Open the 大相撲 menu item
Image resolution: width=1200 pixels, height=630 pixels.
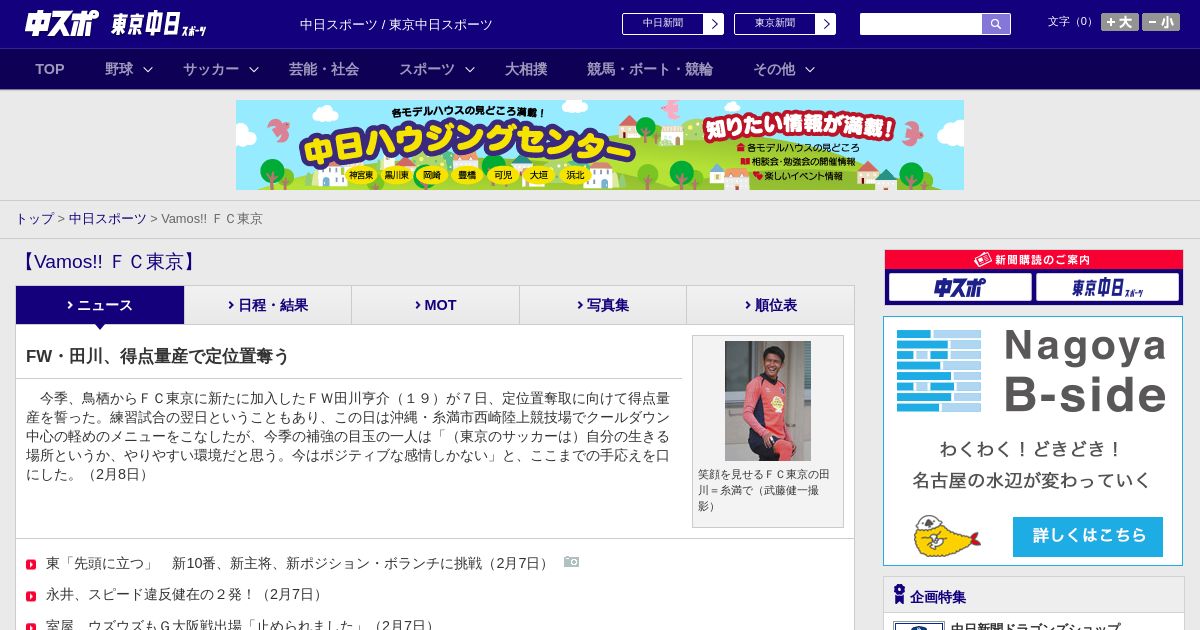tap(526, 69)
